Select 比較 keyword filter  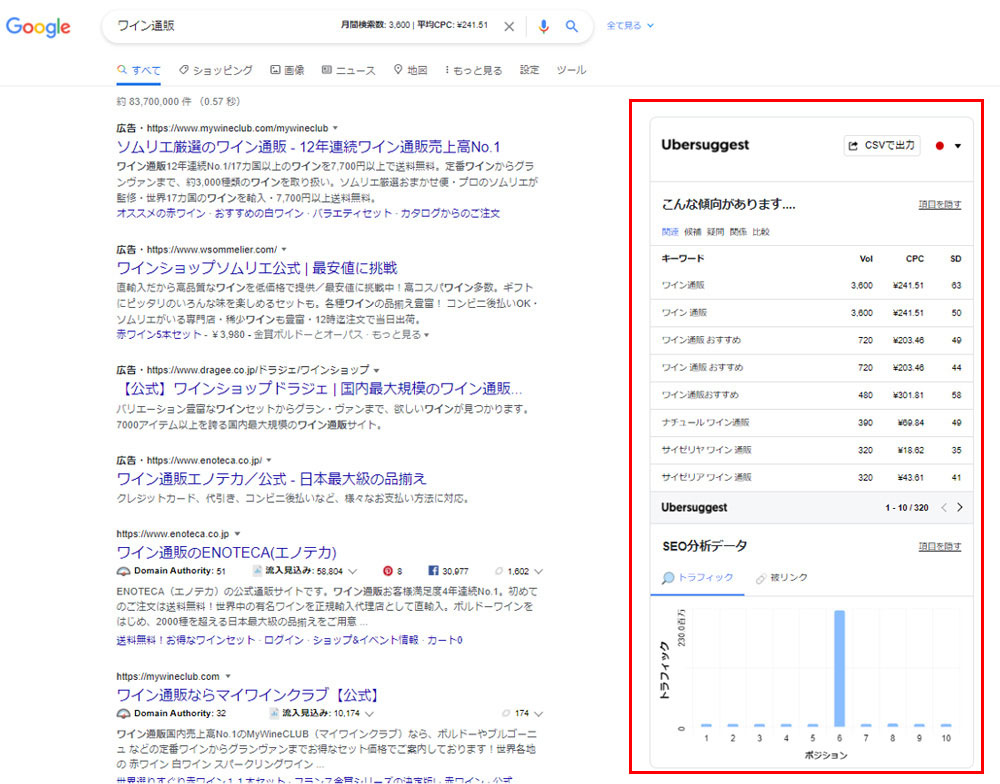pos(761,232)
